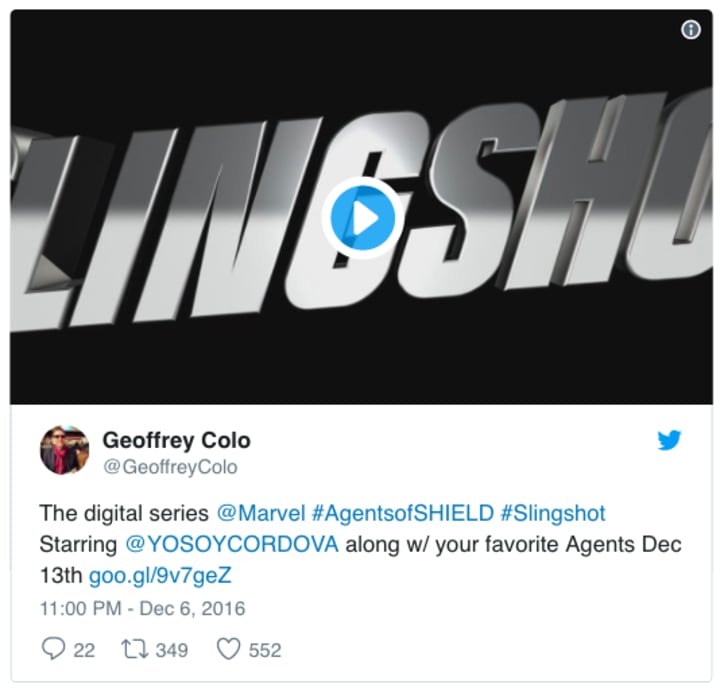Open the reply speech bubble icon

tap(53, 649)
